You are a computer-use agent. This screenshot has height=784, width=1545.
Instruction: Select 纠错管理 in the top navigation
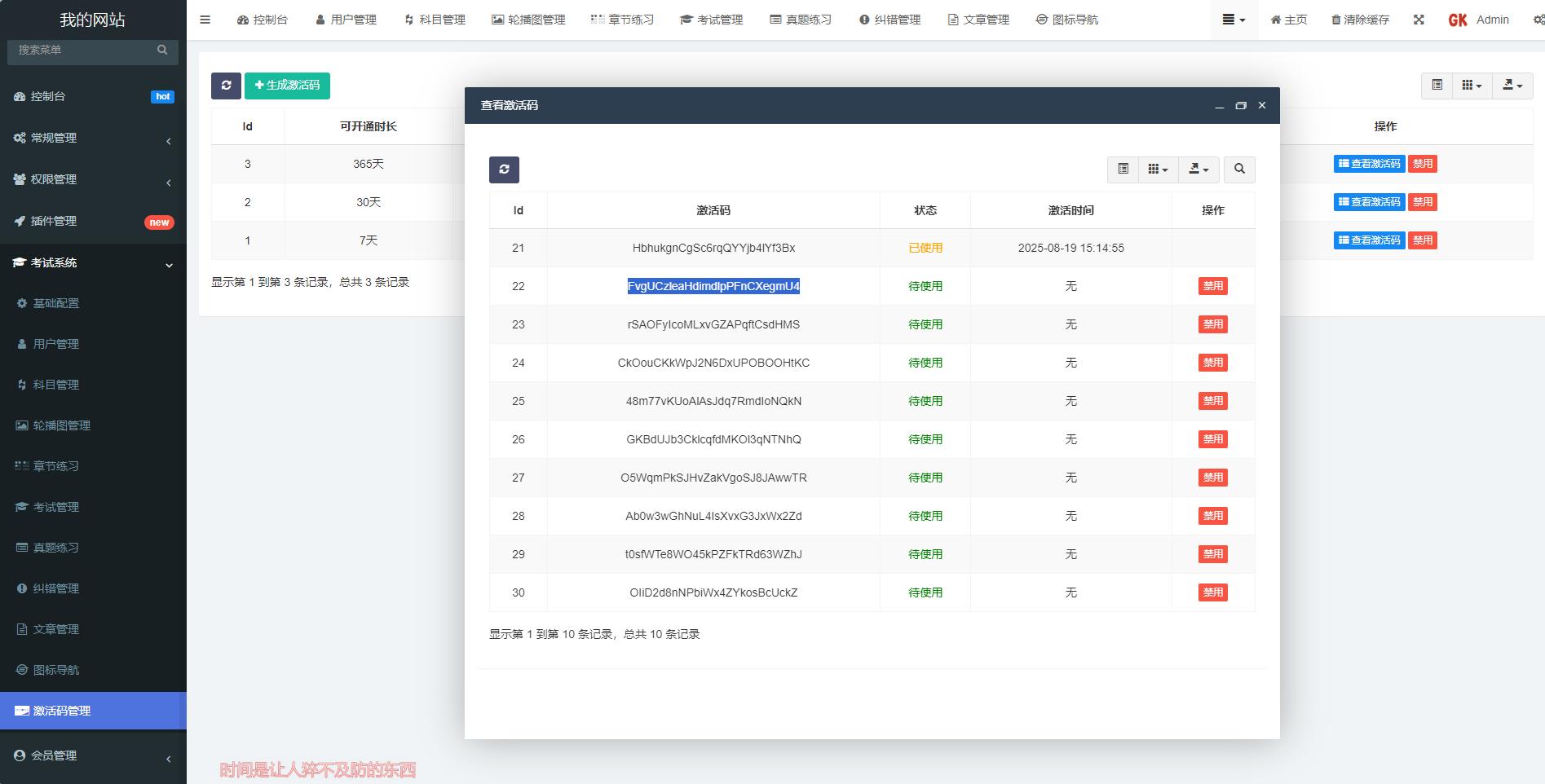point(890,19)
